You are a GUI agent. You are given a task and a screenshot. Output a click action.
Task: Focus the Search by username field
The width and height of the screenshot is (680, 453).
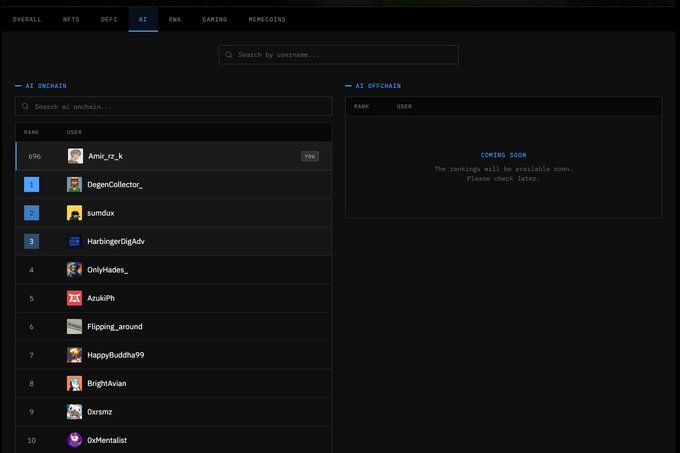(339, 55)
